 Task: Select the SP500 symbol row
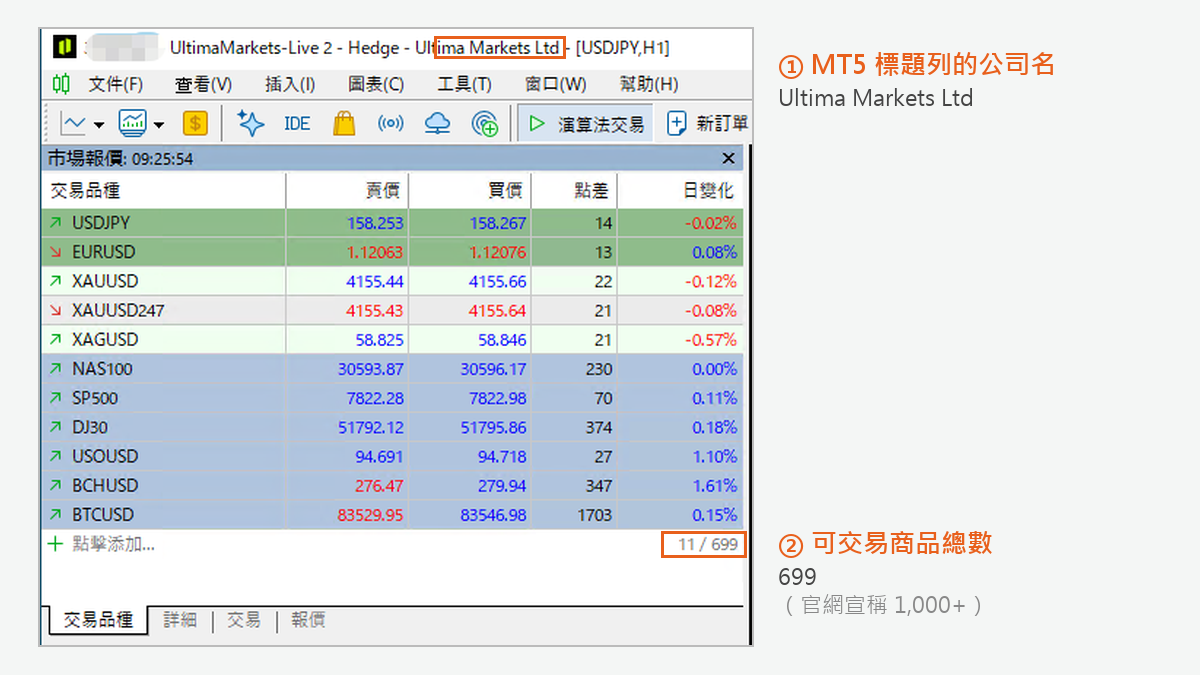[x=393, y=398]
